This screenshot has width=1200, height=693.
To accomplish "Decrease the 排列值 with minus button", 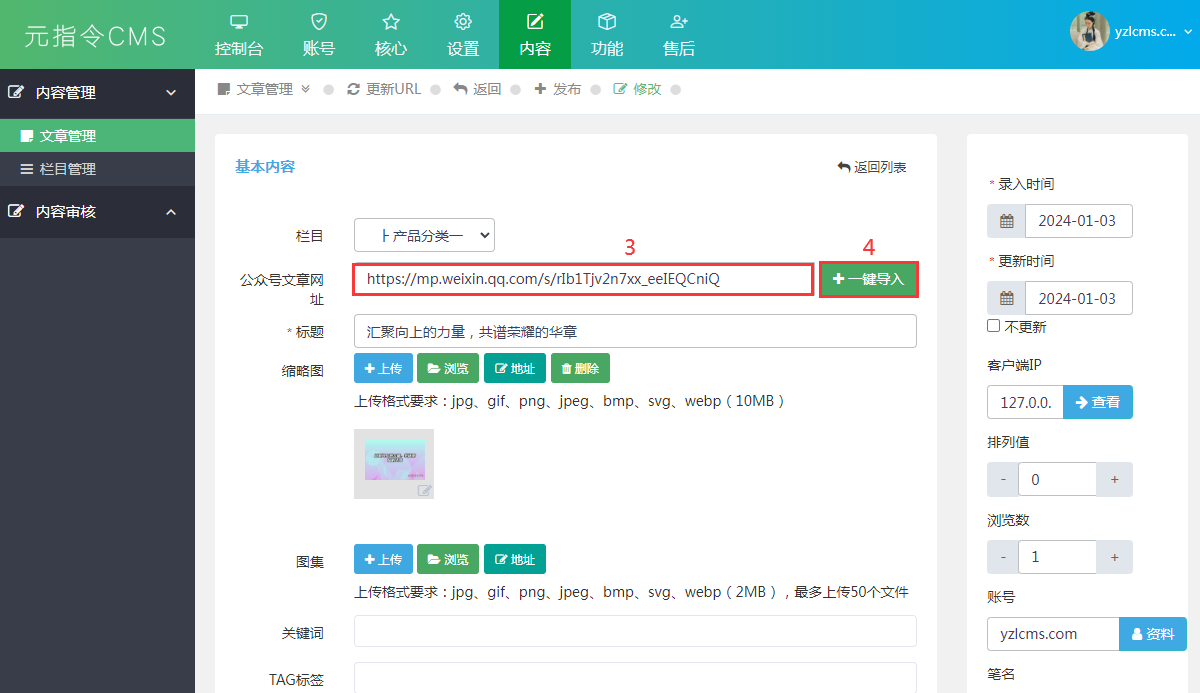I will (x=1003, y=479).
